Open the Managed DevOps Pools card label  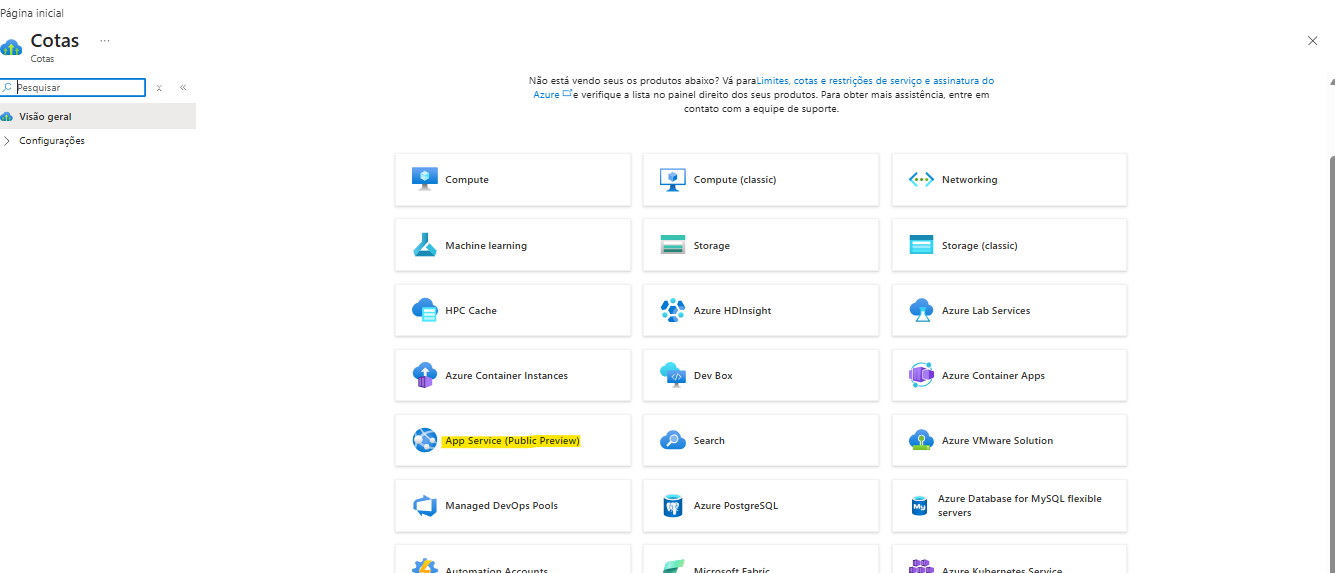[501, 506]
